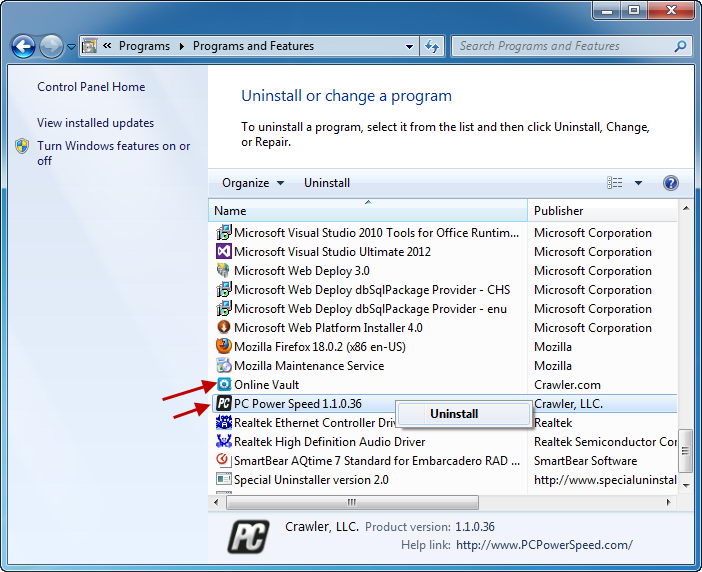Open the Organize menu
This screenshot has width=702, height=572.
click(x=253, y=183)
